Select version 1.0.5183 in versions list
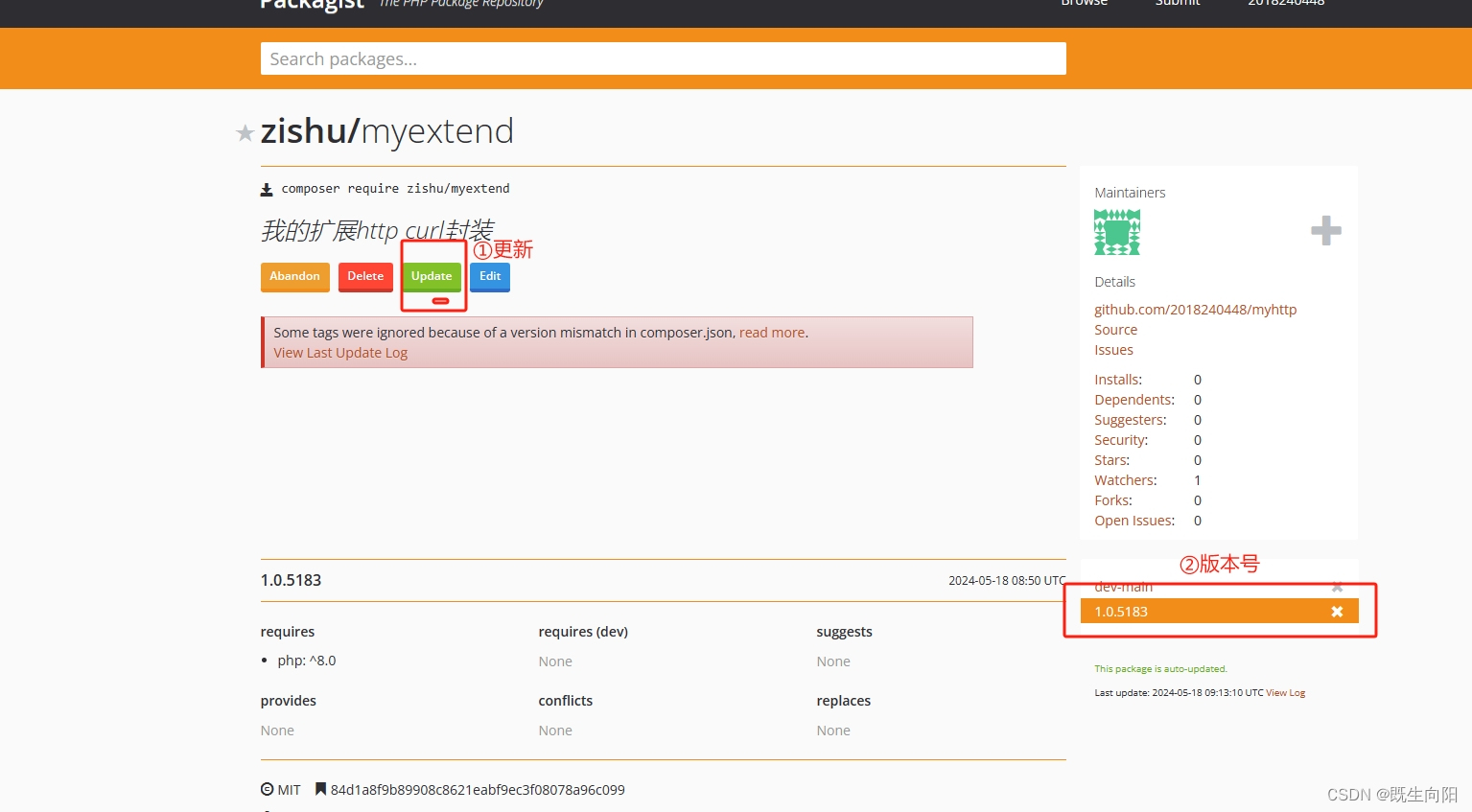This screenshot has width=1472, height=812. click(x=1219, y=612)
